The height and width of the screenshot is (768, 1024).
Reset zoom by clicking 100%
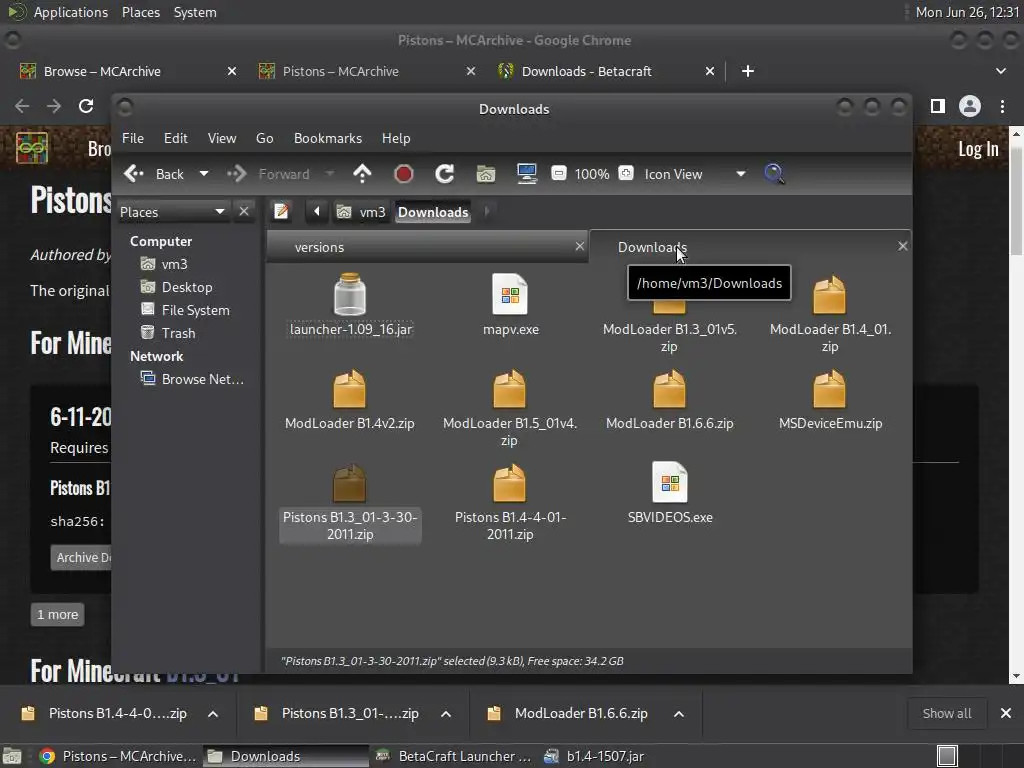click(592, 174)
